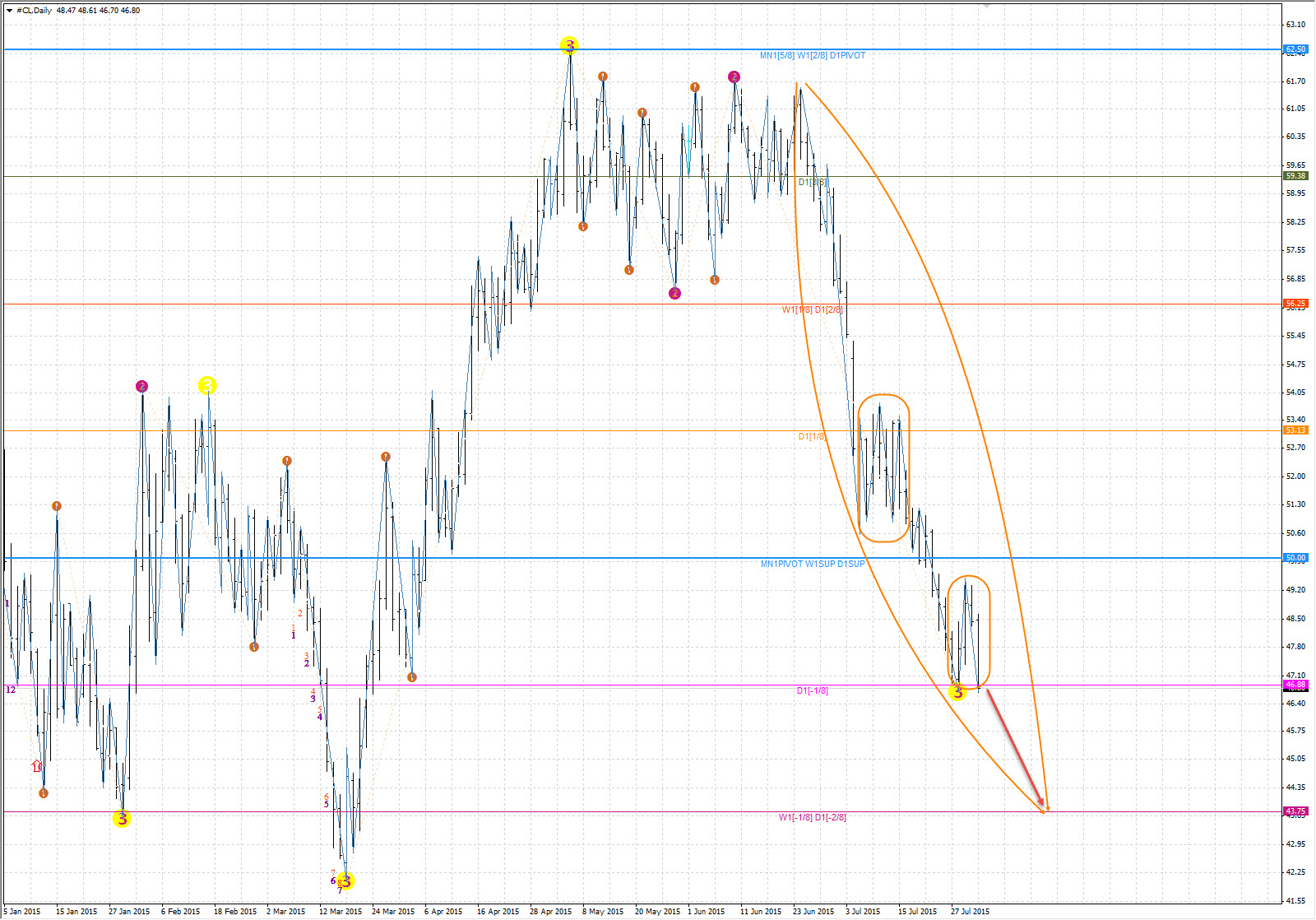Click magenta 2 marker at the June 2015 high

734,77
